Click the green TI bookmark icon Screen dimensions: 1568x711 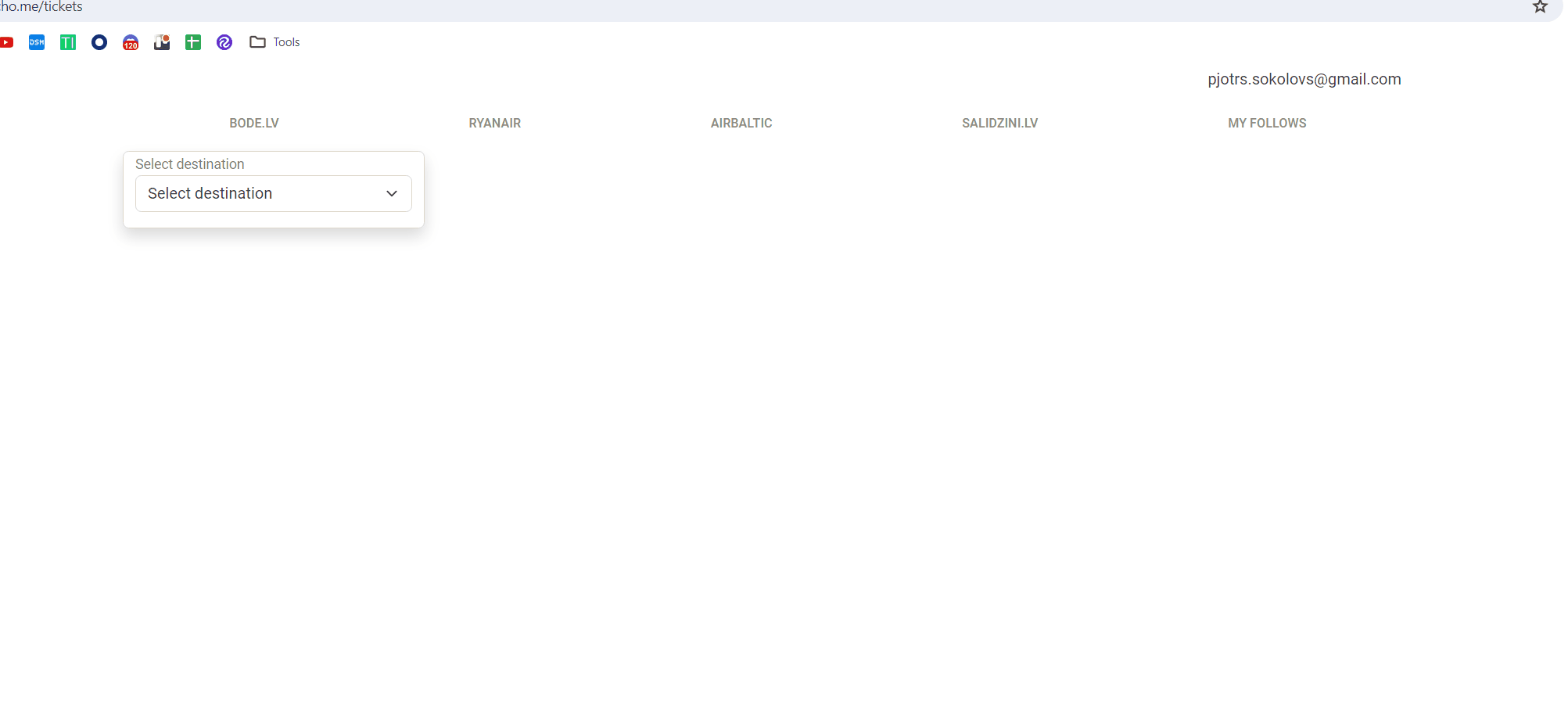68,42
